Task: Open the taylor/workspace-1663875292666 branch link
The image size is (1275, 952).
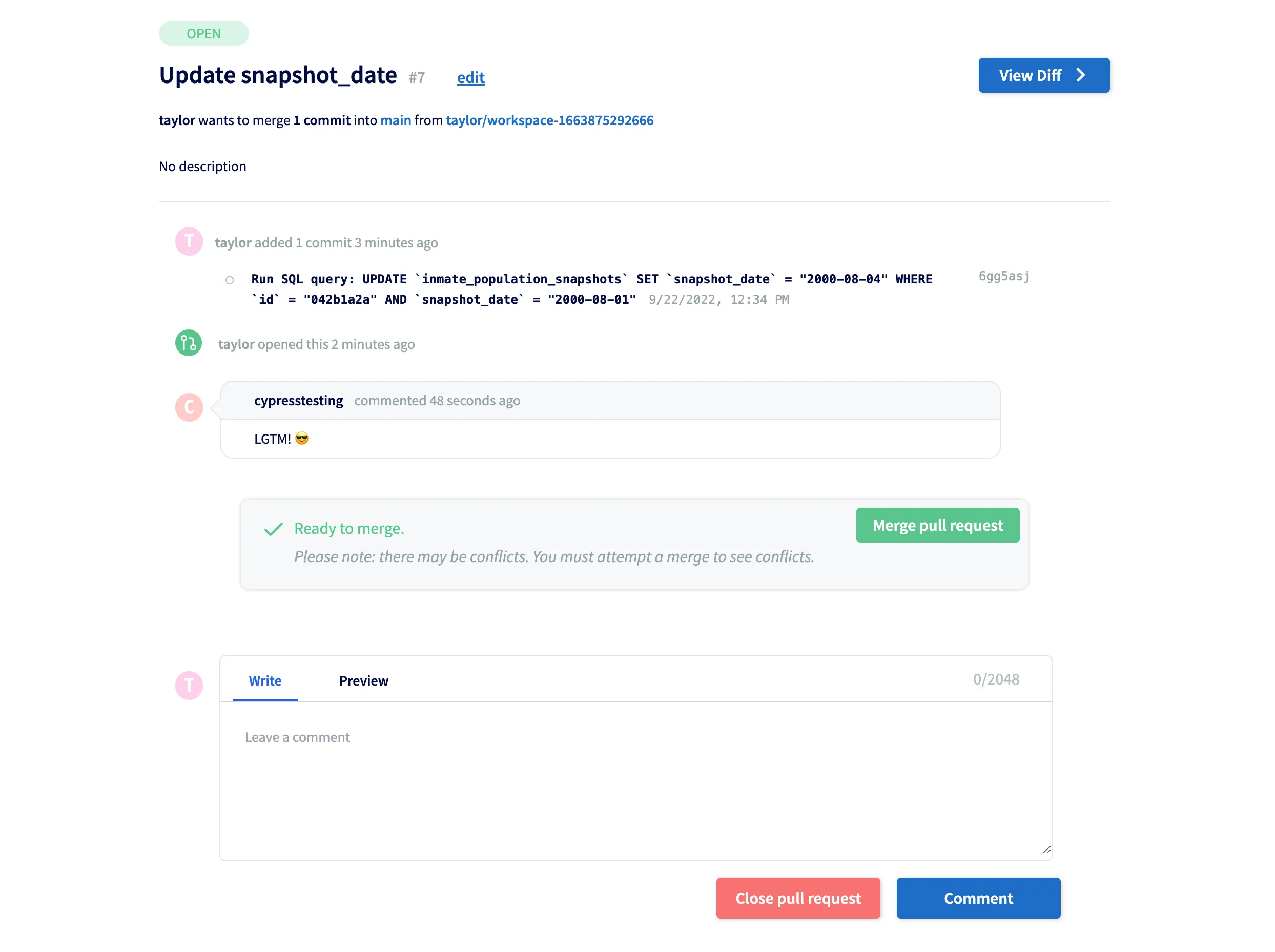Action: click(549, 120)
